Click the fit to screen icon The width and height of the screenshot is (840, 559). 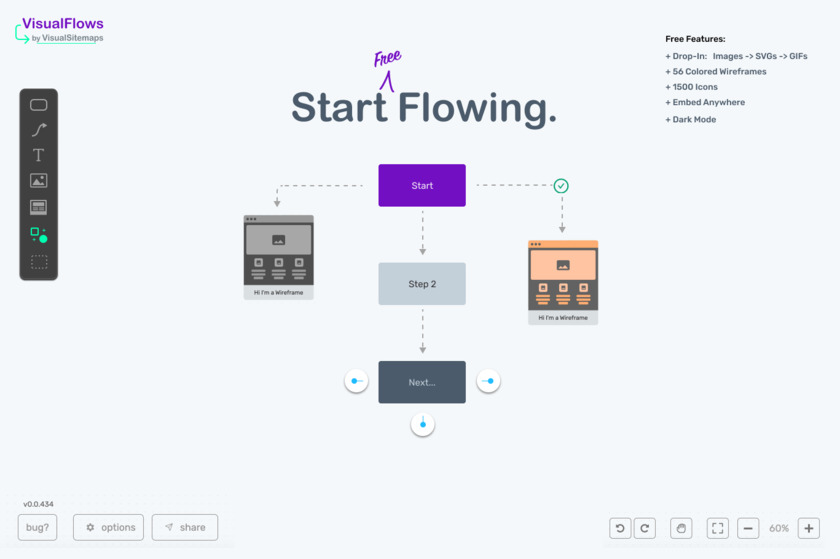click(718, 528)
